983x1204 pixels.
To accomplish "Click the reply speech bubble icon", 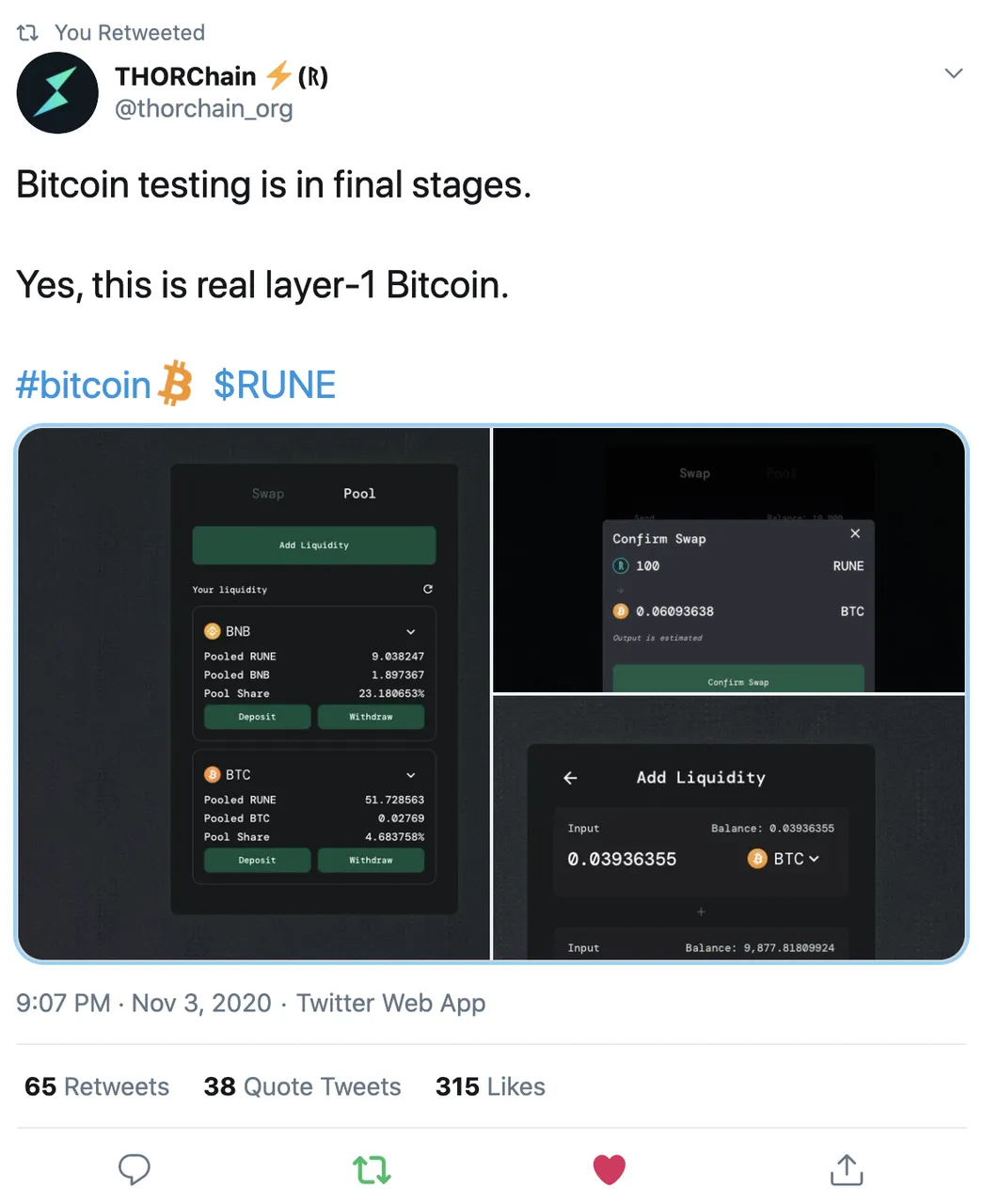I will [x=135, y=1169].
